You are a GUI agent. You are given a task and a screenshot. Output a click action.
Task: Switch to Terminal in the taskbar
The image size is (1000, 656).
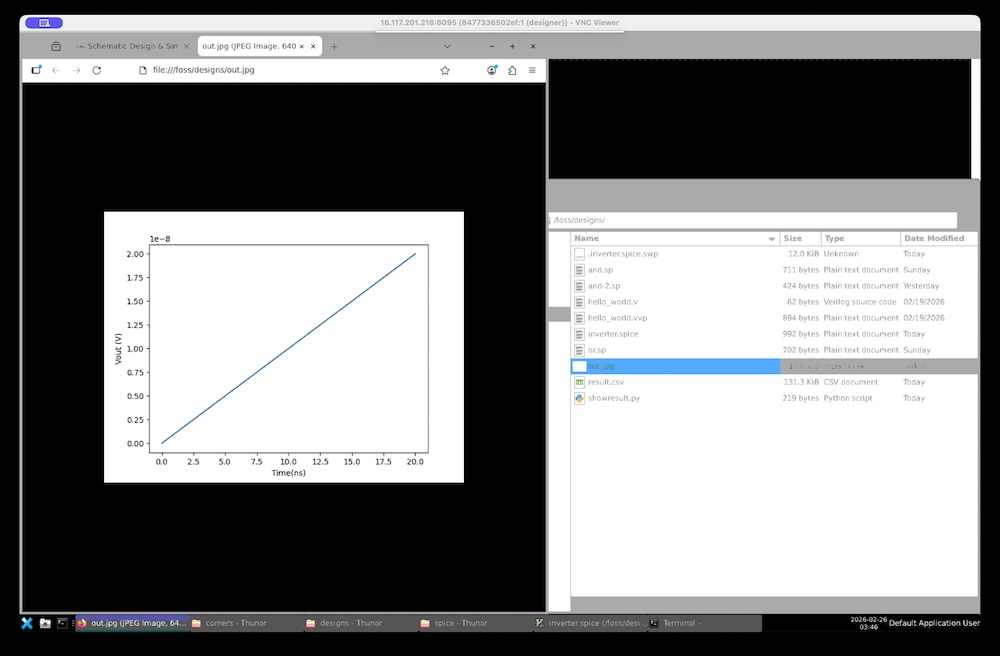(685, 623)
